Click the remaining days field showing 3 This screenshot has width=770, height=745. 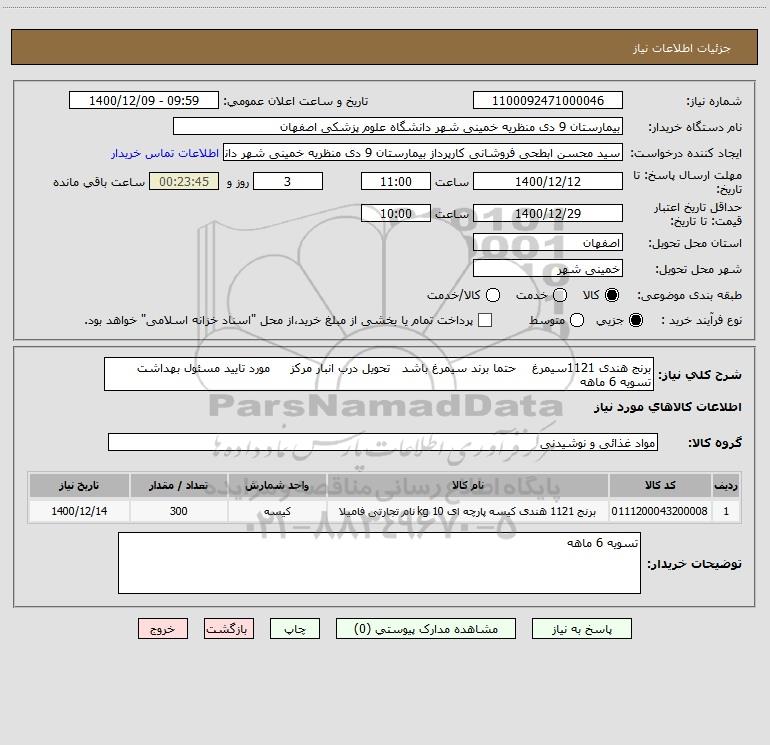tap(288, 181)
